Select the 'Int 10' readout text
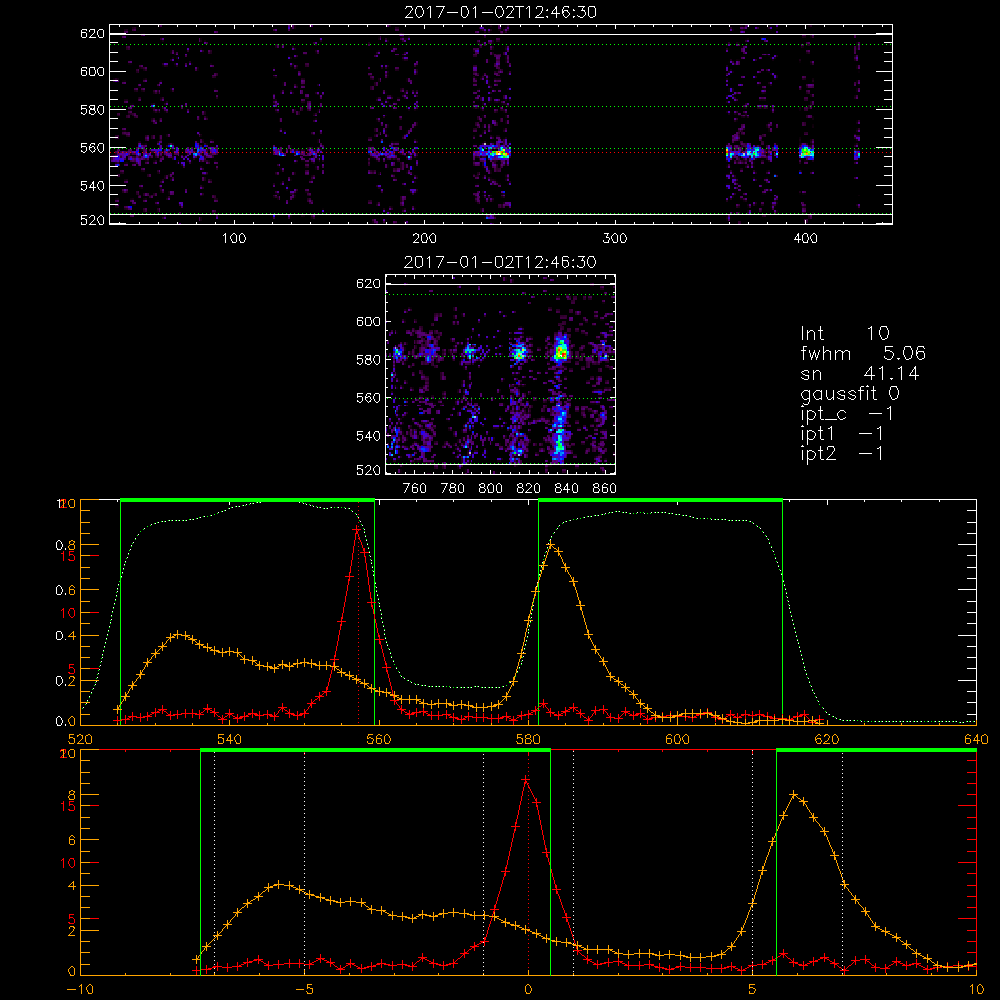 [x=845, y=334]
